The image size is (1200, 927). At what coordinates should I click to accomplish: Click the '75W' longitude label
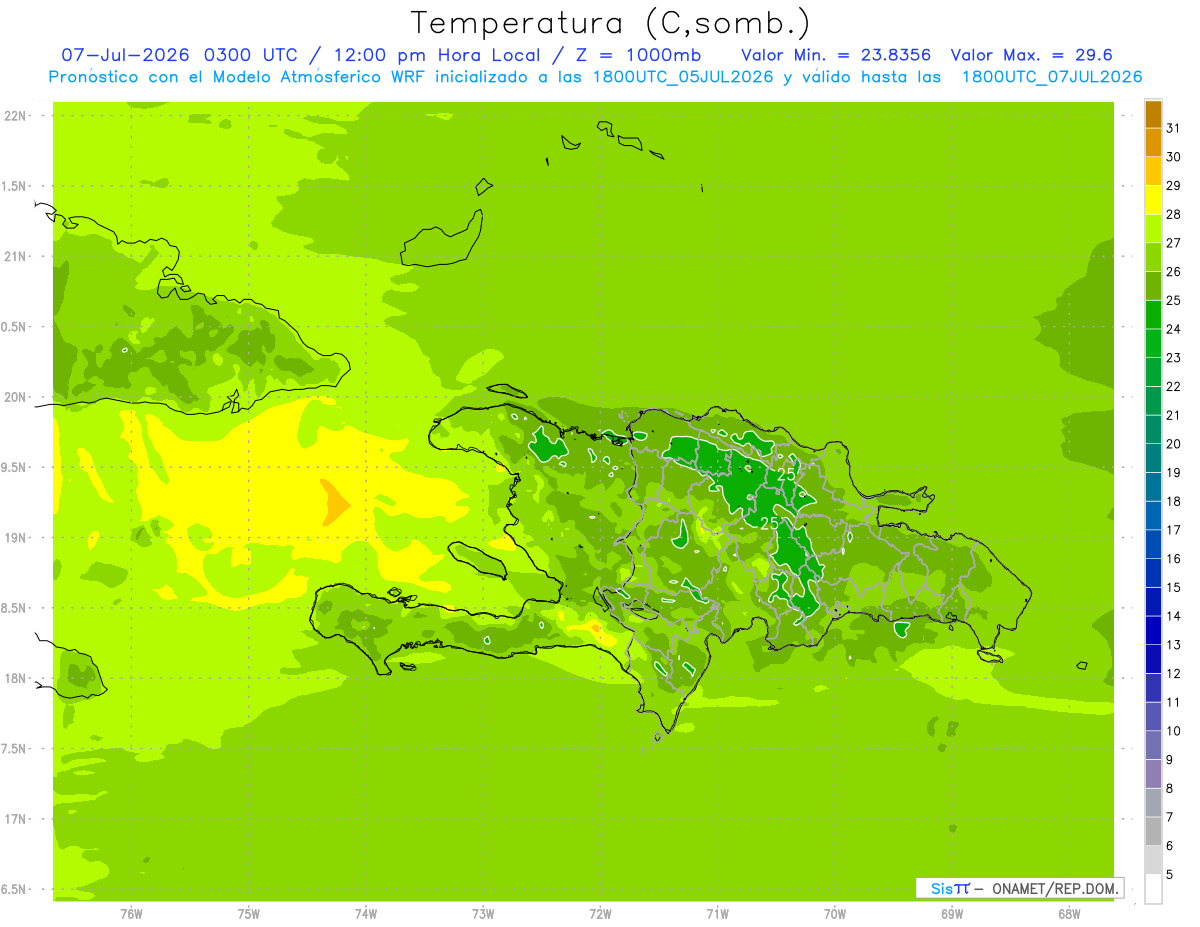[x=249, y=913]
